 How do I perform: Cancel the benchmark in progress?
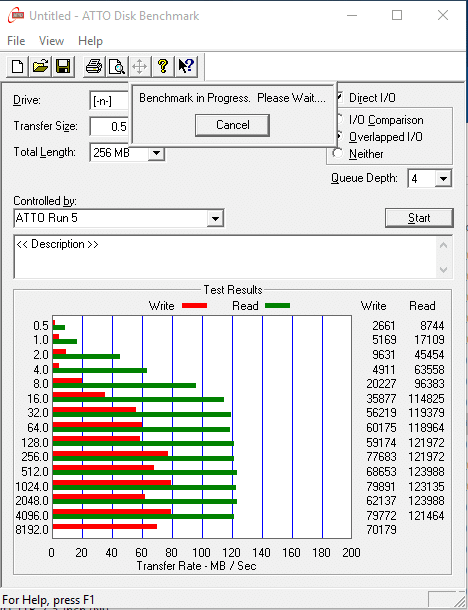click(232, 125)
